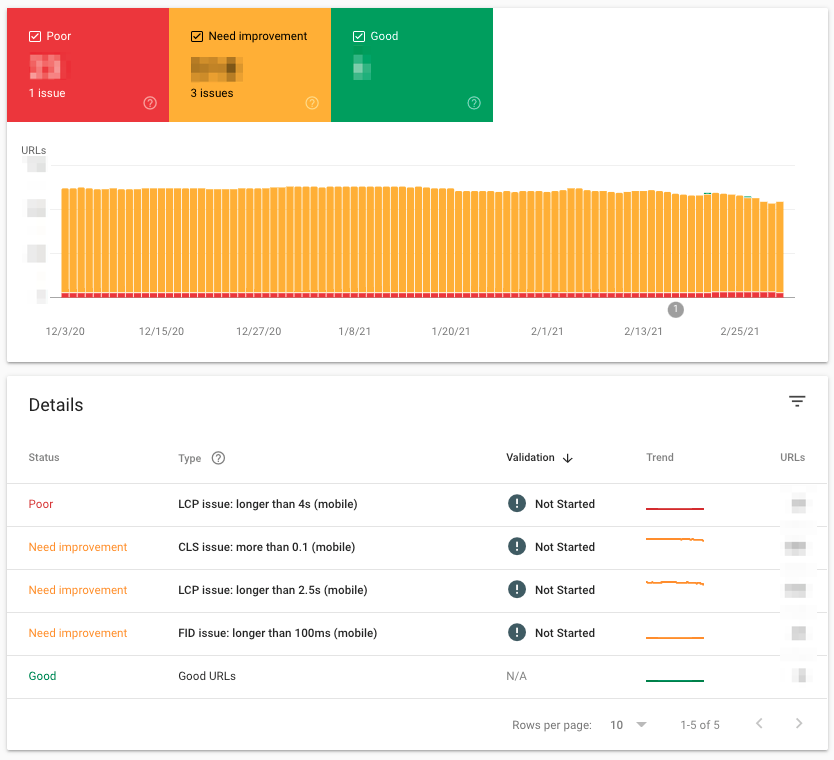Uncheck the Poor status checkbox
Viewport: 834px width, 760px height.
(x=35, y=36)
